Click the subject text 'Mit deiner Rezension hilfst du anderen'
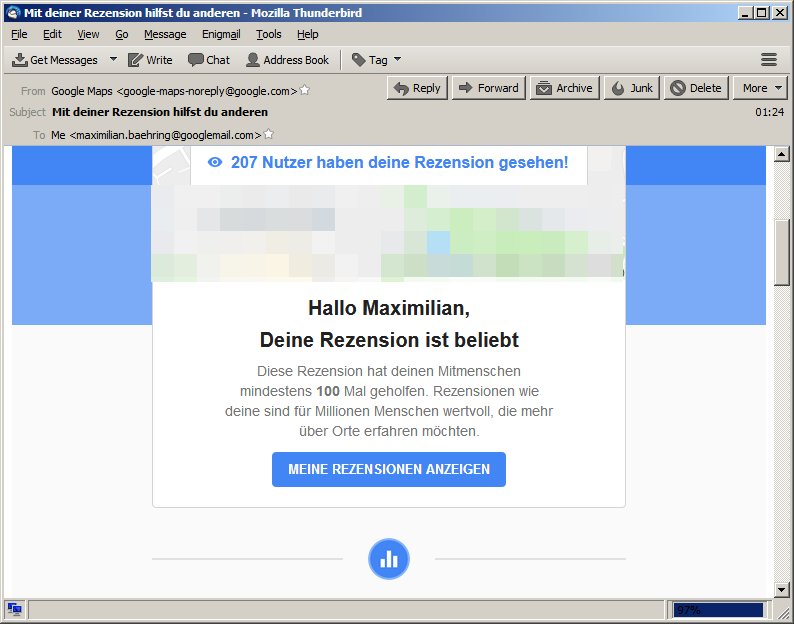The image size is (794, 624). (160, 112)
